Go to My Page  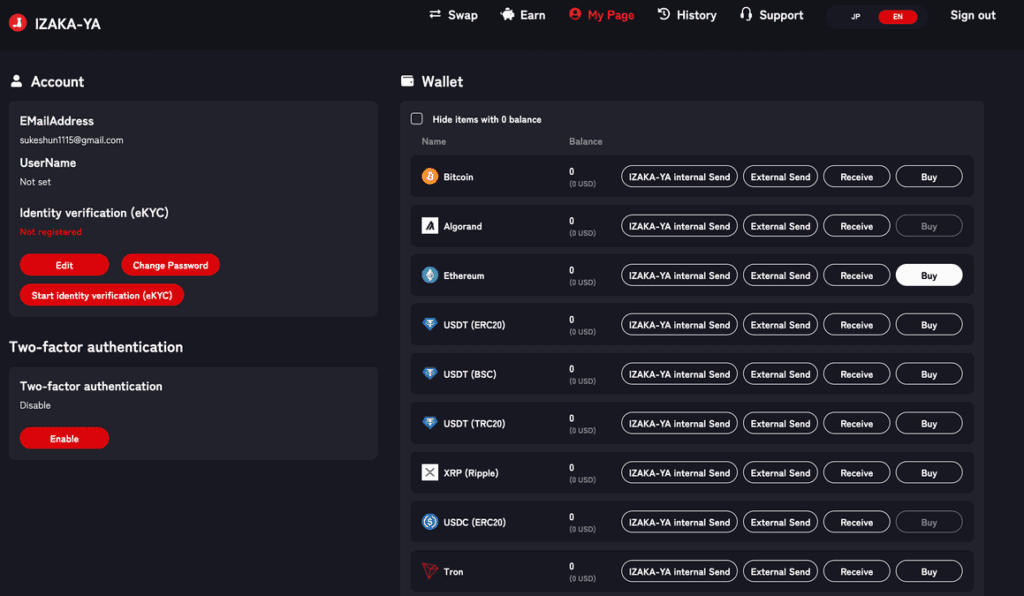pos(601,14)
